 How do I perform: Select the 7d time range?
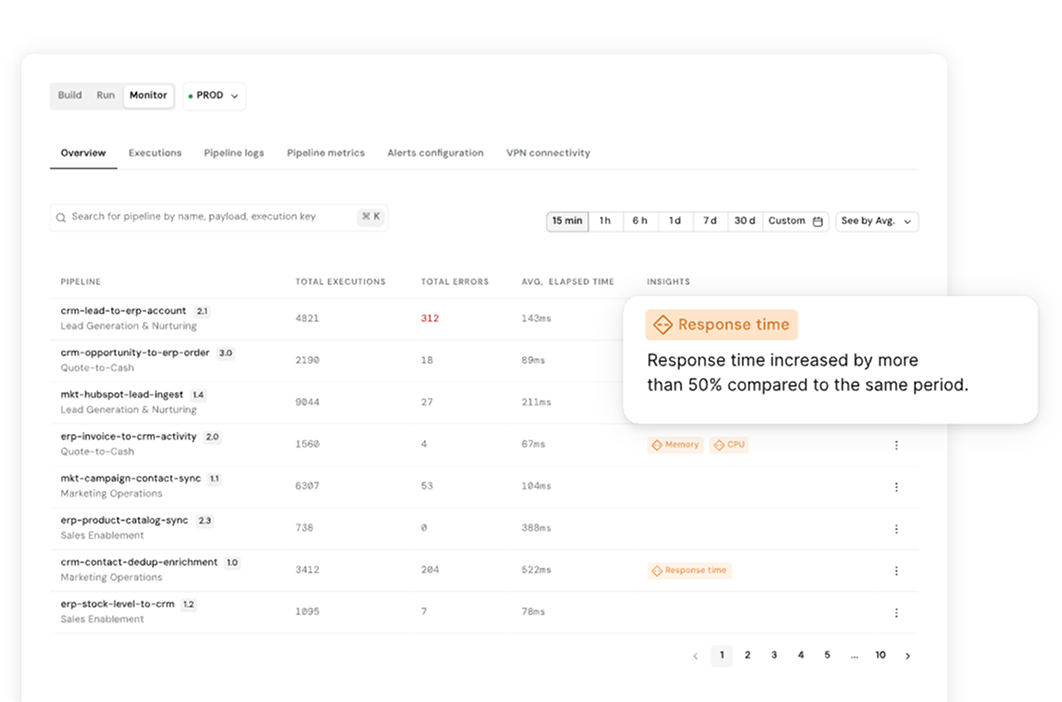710,221
